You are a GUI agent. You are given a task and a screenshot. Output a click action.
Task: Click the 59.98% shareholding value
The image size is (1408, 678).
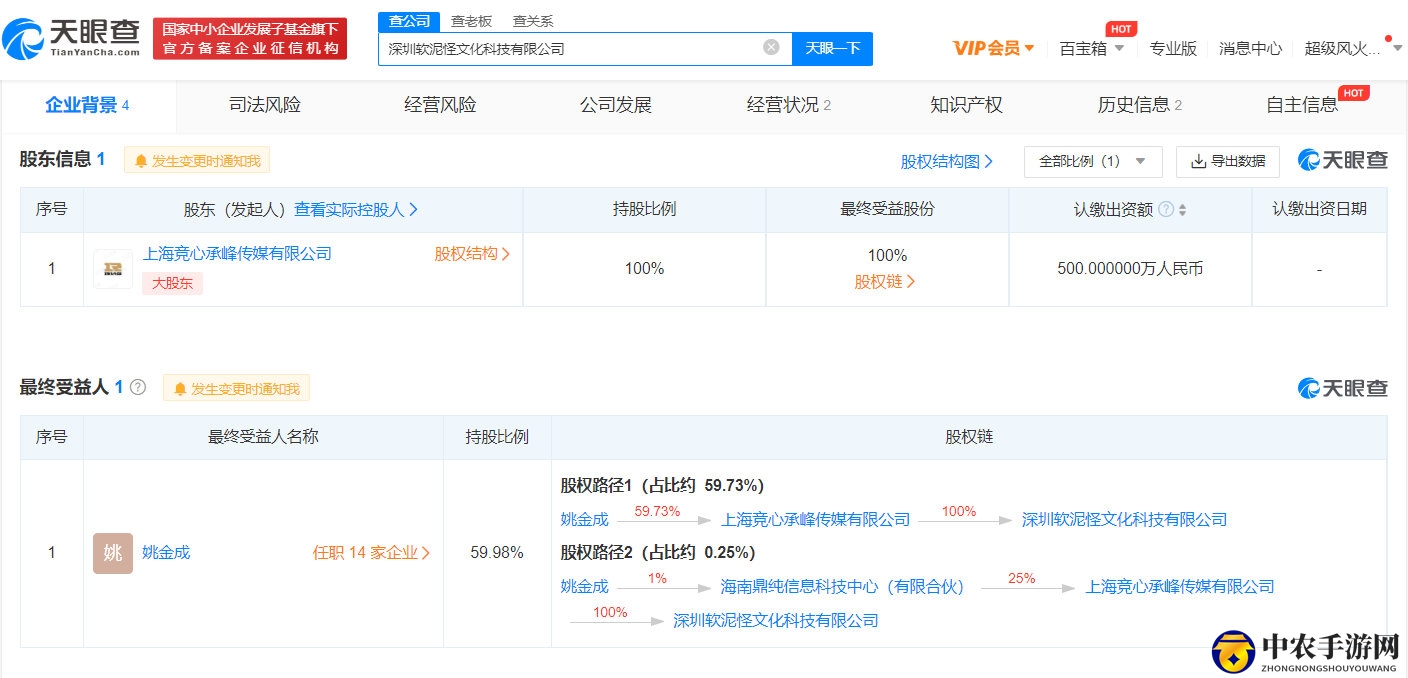pos(497,553)
